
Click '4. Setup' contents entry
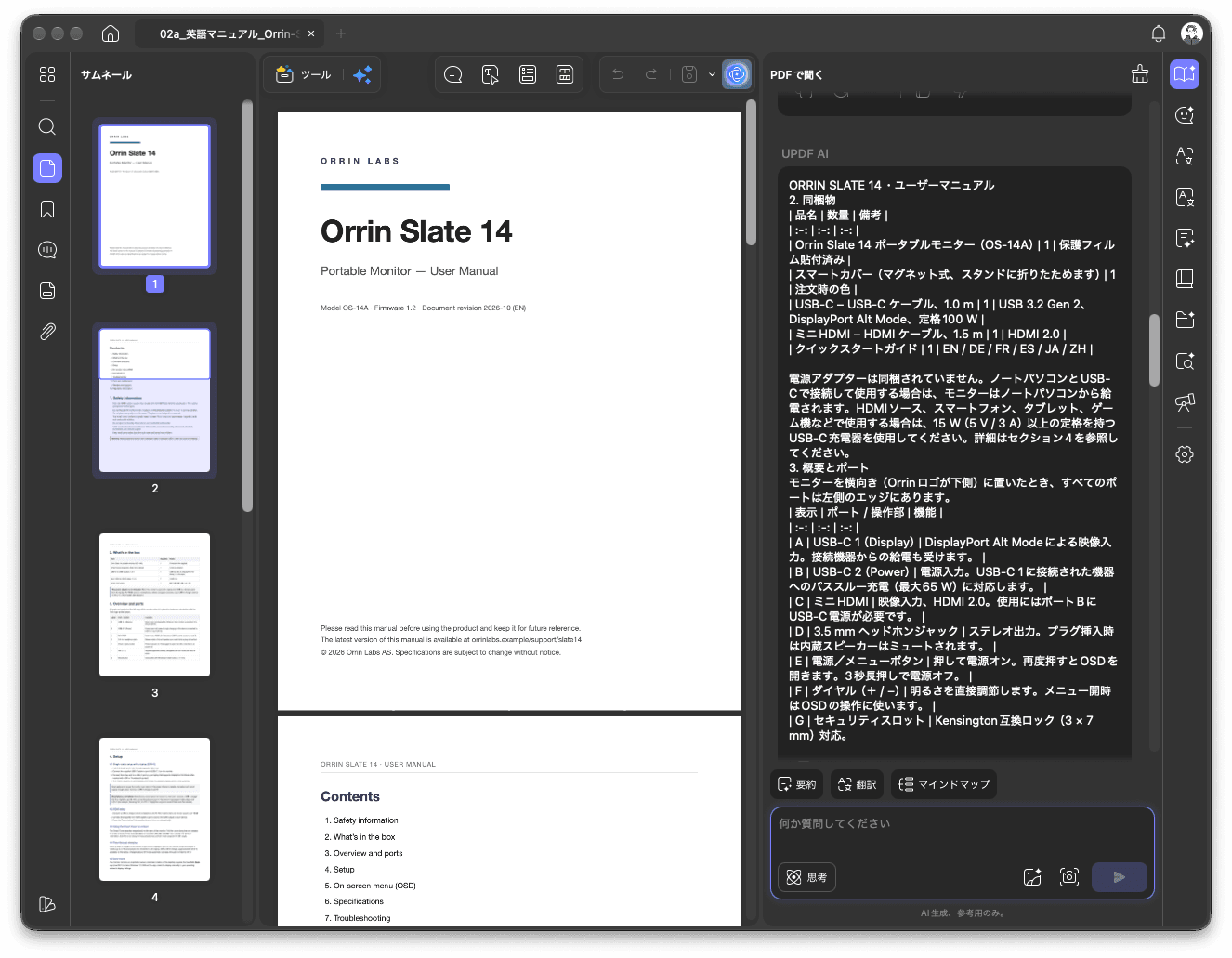(x=339, y=870)
